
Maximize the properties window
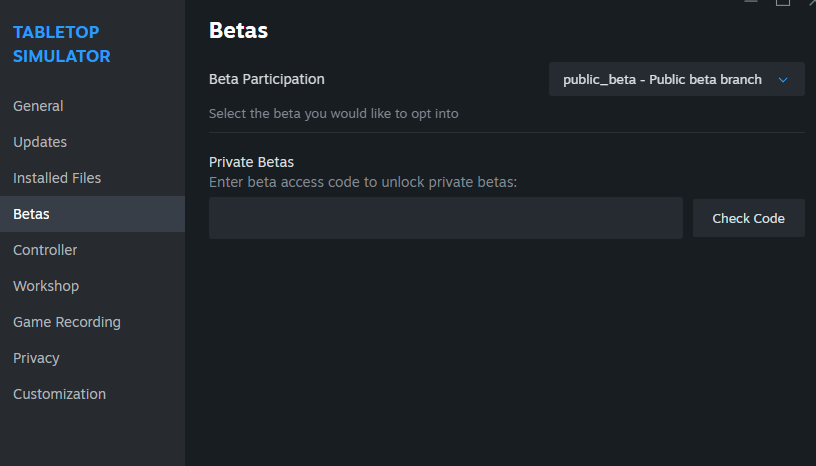pos(783,3)
